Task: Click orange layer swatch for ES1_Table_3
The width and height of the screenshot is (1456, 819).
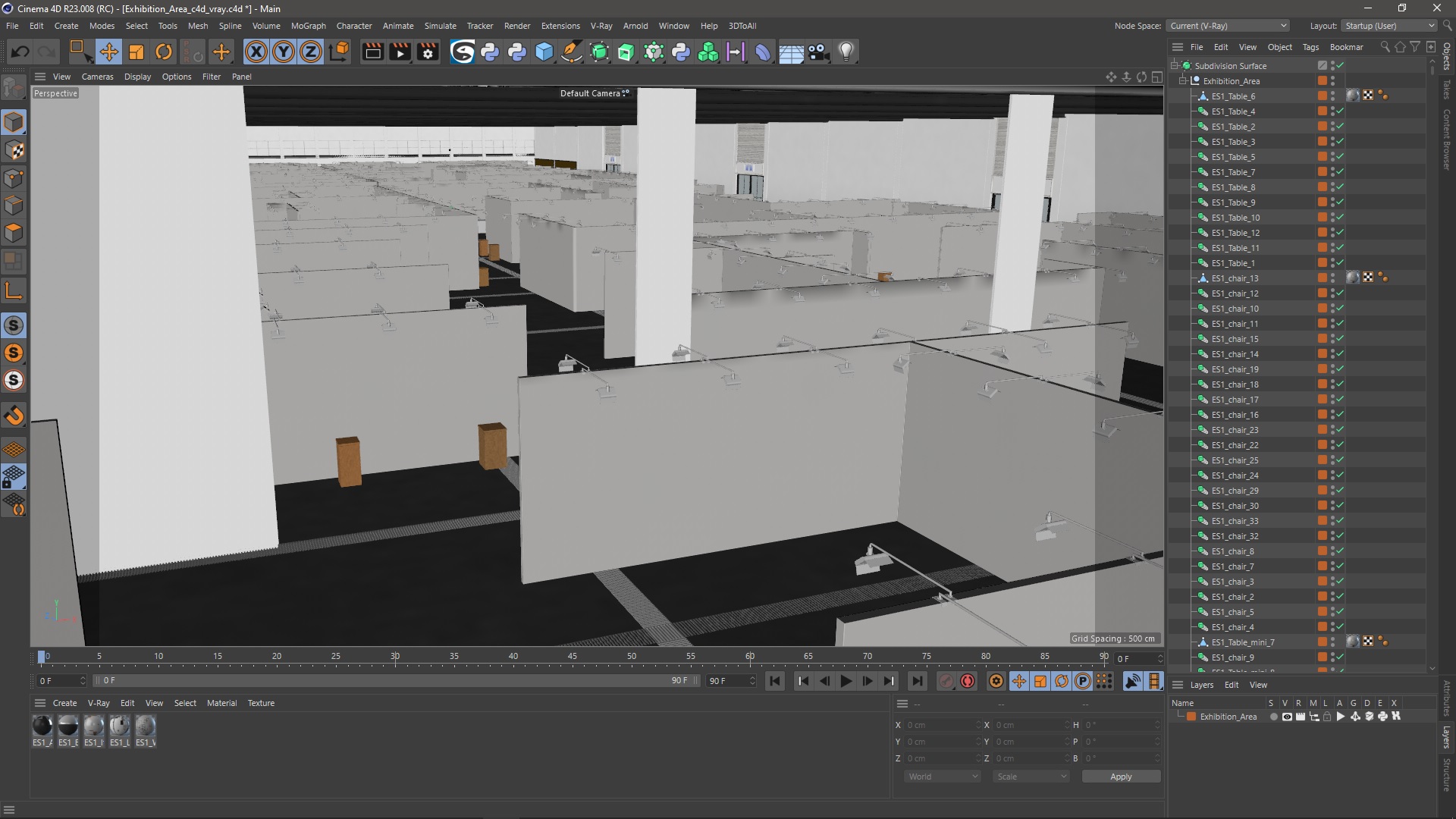Action: coord(1322,141)
